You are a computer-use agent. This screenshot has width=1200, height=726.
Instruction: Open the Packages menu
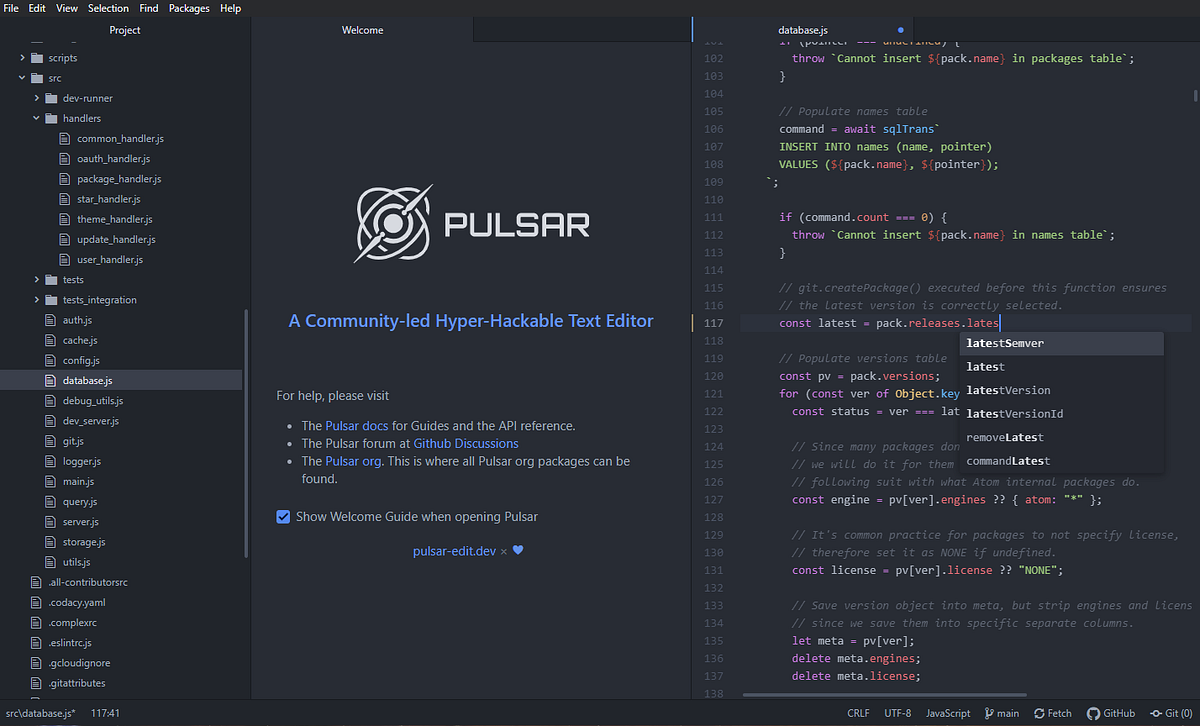[x=189, y=8]
